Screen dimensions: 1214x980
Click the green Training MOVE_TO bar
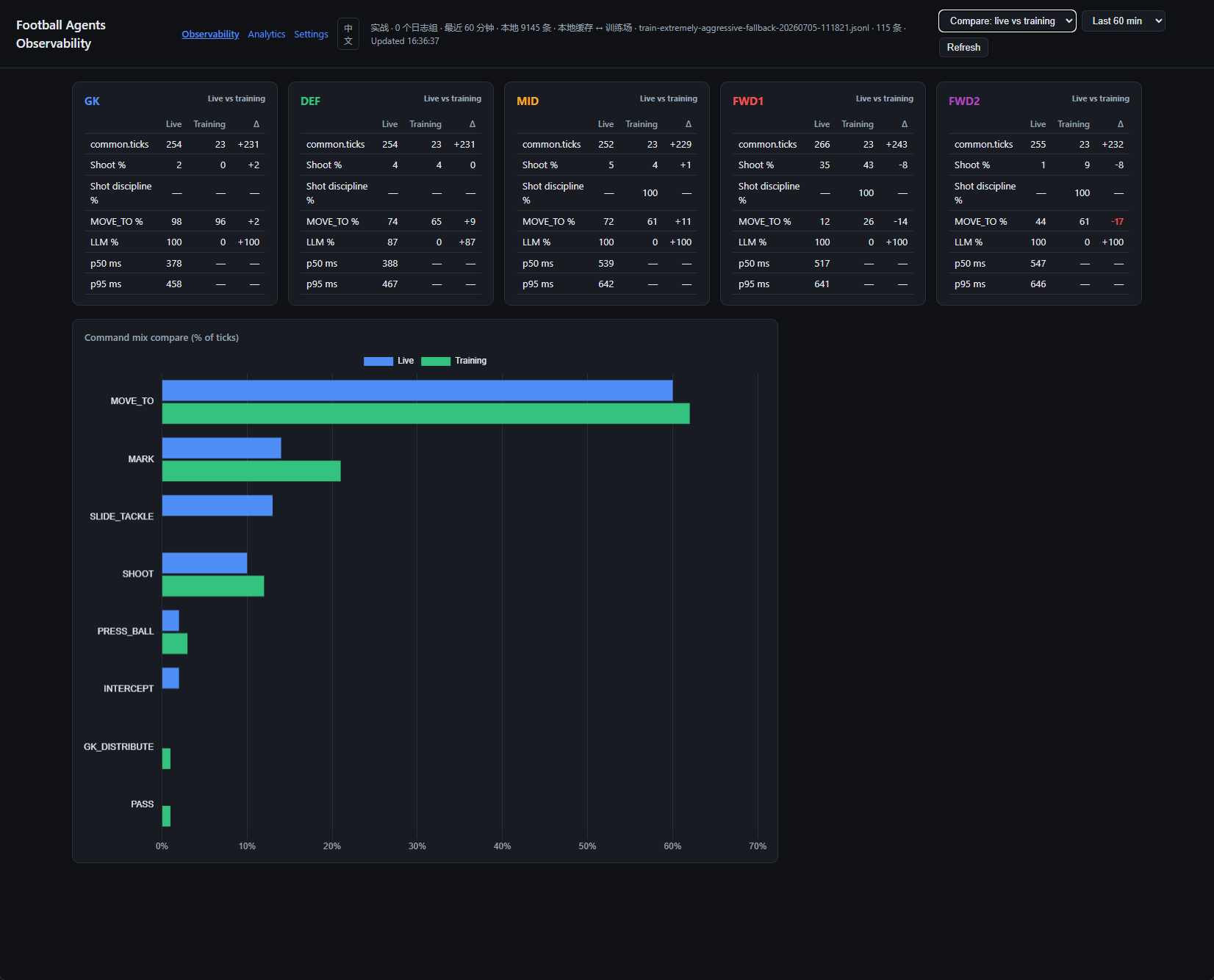pos(425,414)
